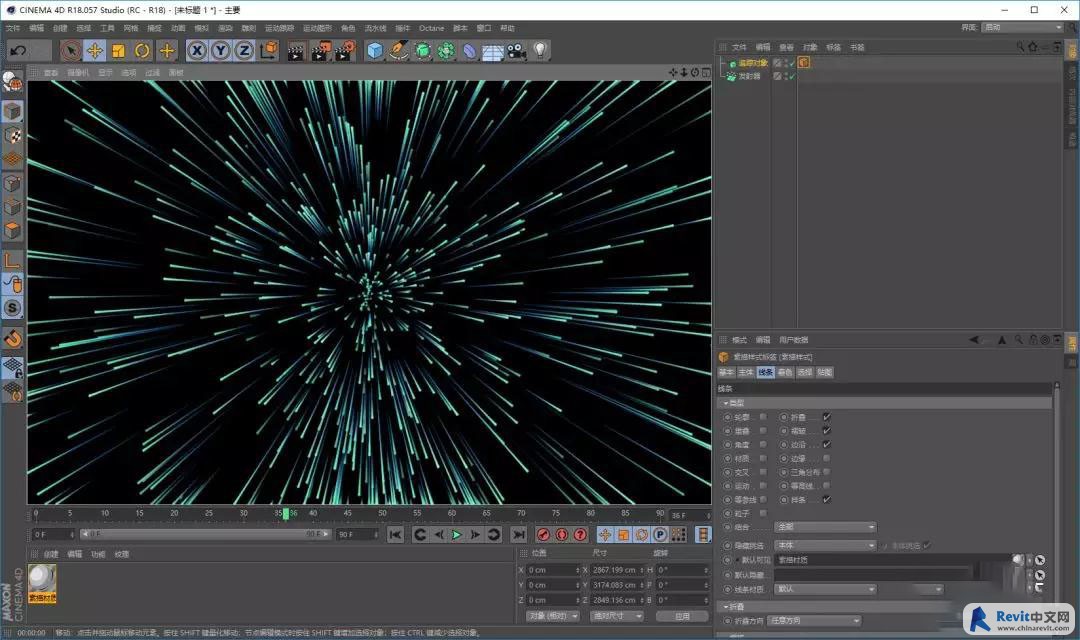Open the floor and environment objects icon
Viewport: 1080px width, 640px height.
pos(493,51)
